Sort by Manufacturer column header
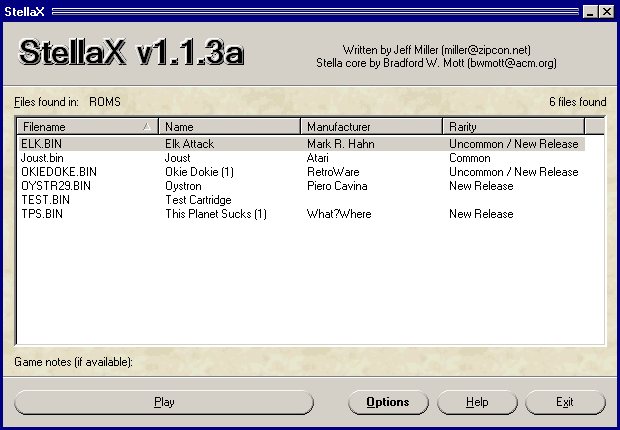 [371, 127]
